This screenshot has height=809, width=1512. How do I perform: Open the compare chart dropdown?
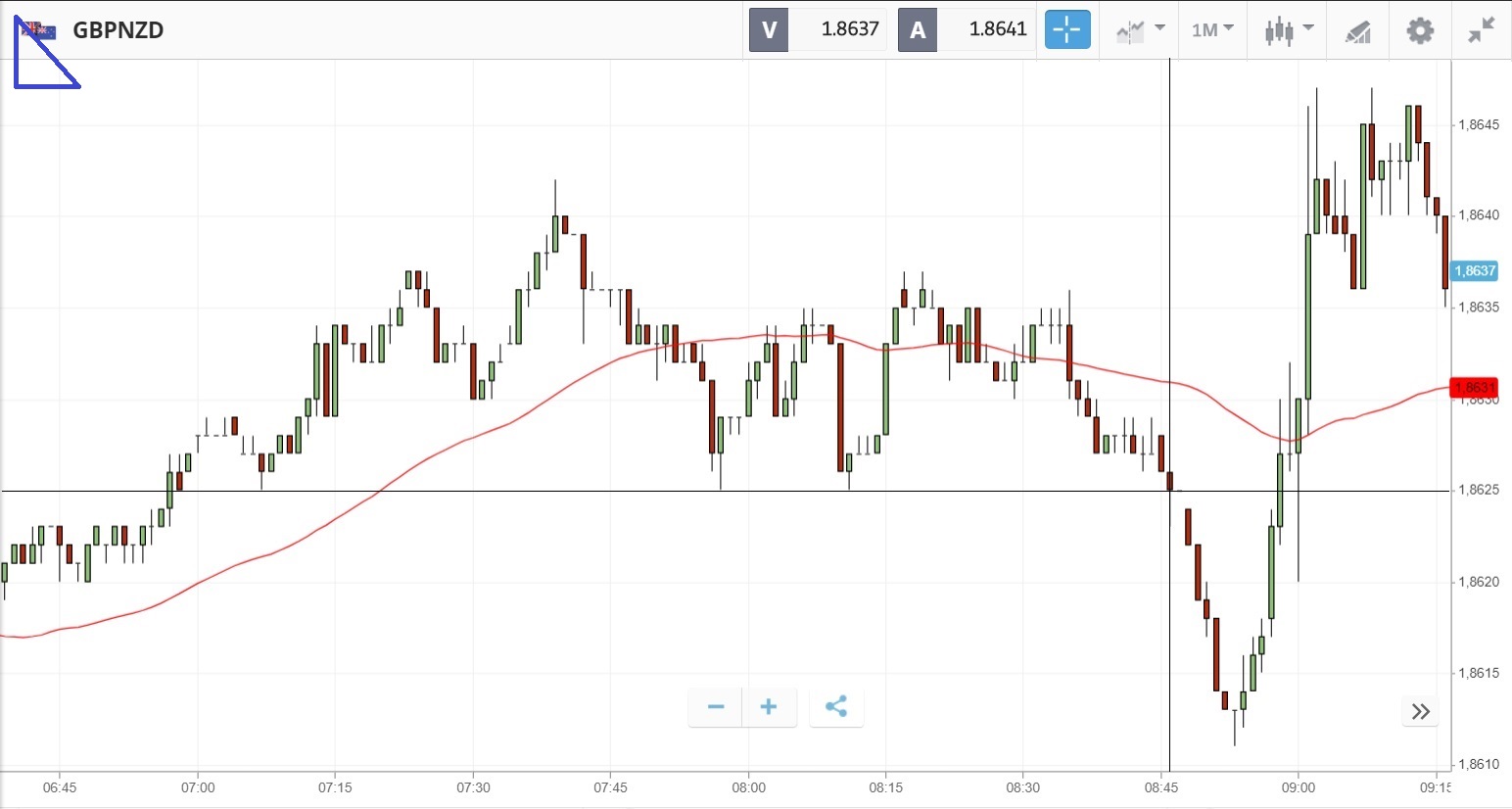(x=1140, y=29)
